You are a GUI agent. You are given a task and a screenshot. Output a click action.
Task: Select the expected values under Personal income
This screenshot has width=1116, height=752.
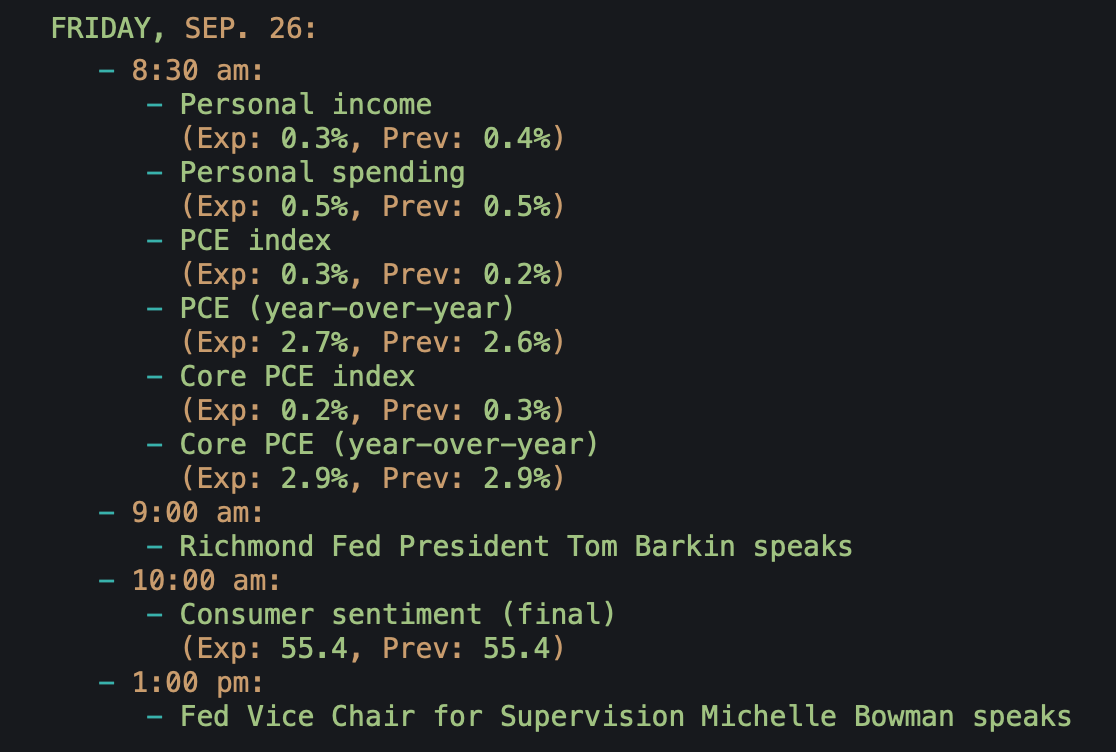click(x=373, y=139)
